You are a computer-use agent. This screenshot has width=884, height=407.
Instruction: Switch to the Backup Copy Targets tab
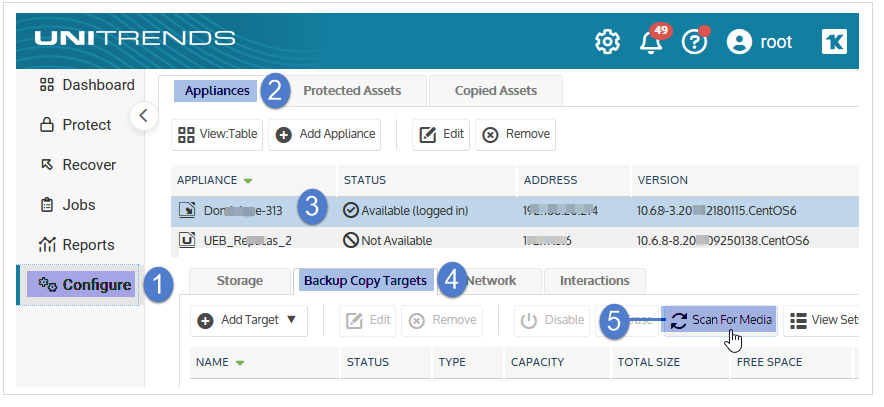point(365,281)
